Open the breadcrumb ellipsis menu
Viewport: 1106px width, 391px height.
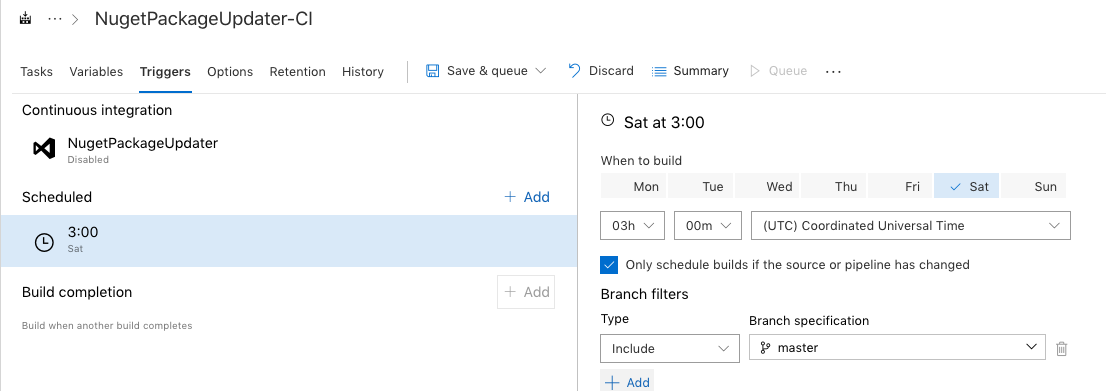click(54, 19)
